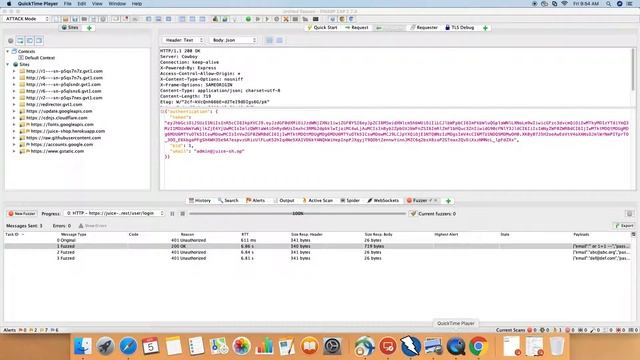Click the Open Session toolbar icon

point(66,19)
